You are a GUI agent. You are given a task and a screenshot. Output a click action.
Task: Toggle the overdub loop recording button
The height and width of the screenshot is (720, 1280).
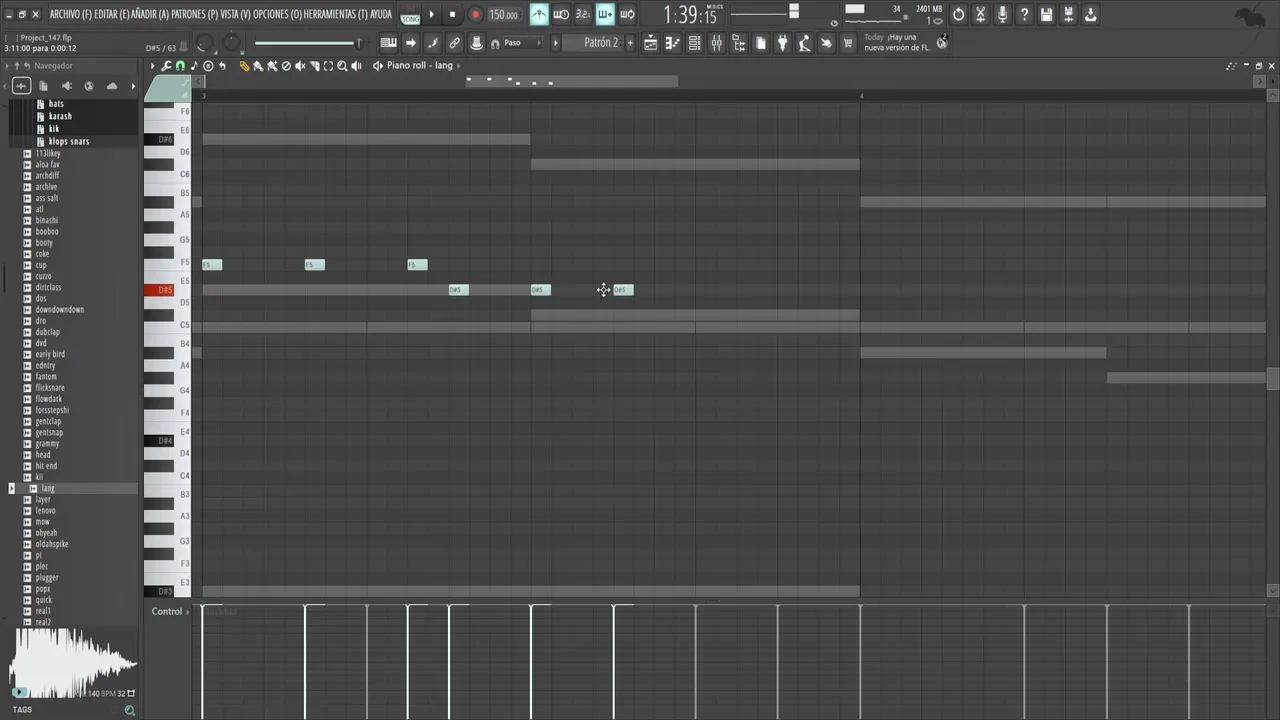605,14
